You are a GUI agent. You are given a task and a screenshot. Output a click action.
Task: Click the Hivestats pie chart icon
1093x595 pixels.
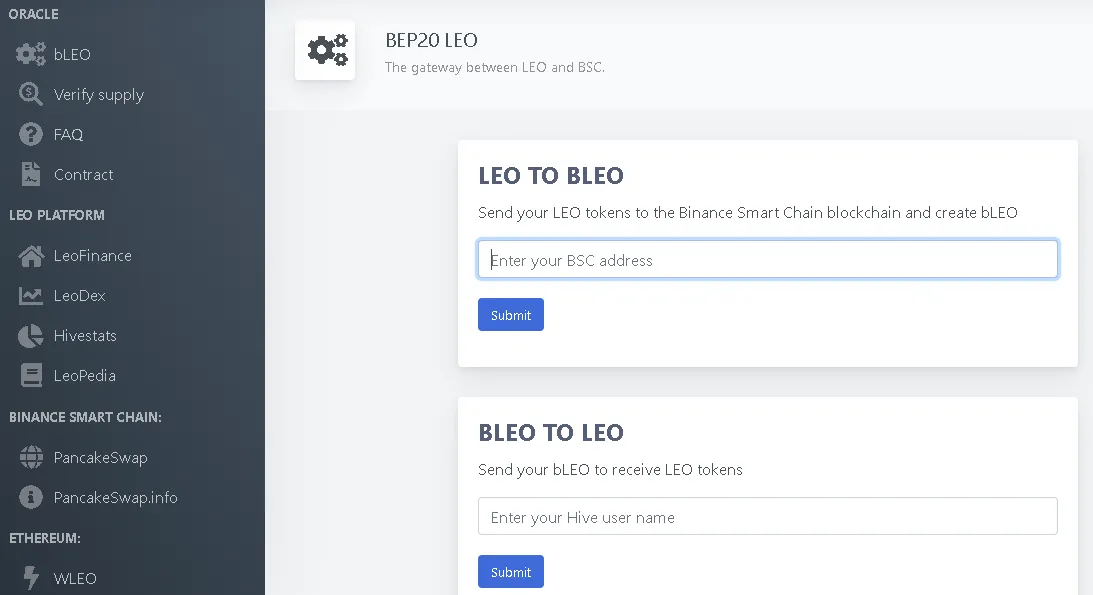coord(31,336)
